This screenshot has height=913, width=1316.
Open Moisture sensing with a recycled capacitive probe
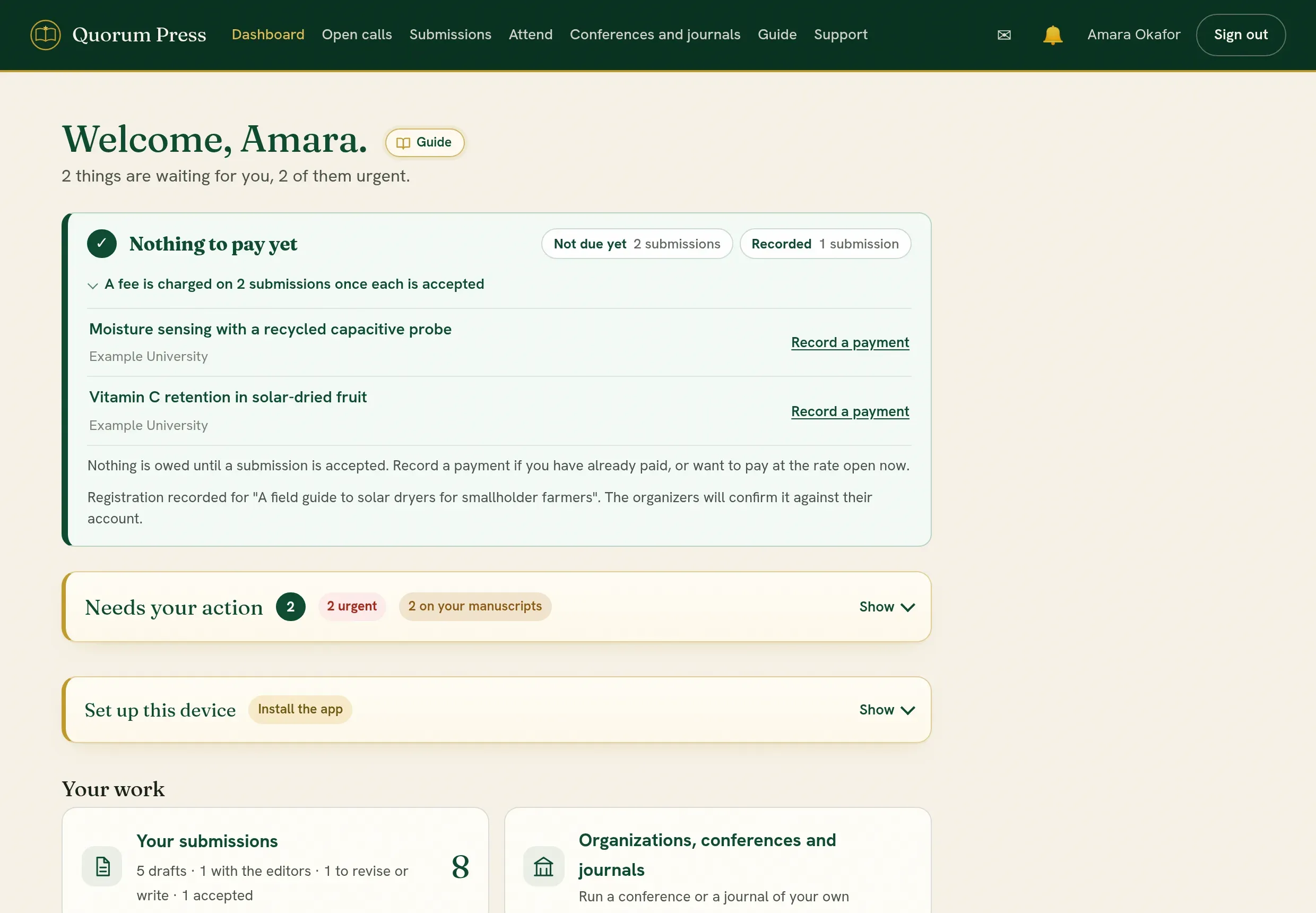271,330
